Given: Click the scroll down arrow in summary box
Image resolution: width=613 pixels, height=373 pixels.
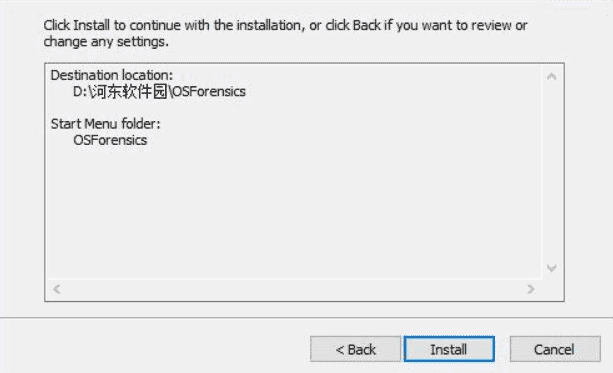Looking at the screenshot, I should pyautogui.click(x=552, y=268).
